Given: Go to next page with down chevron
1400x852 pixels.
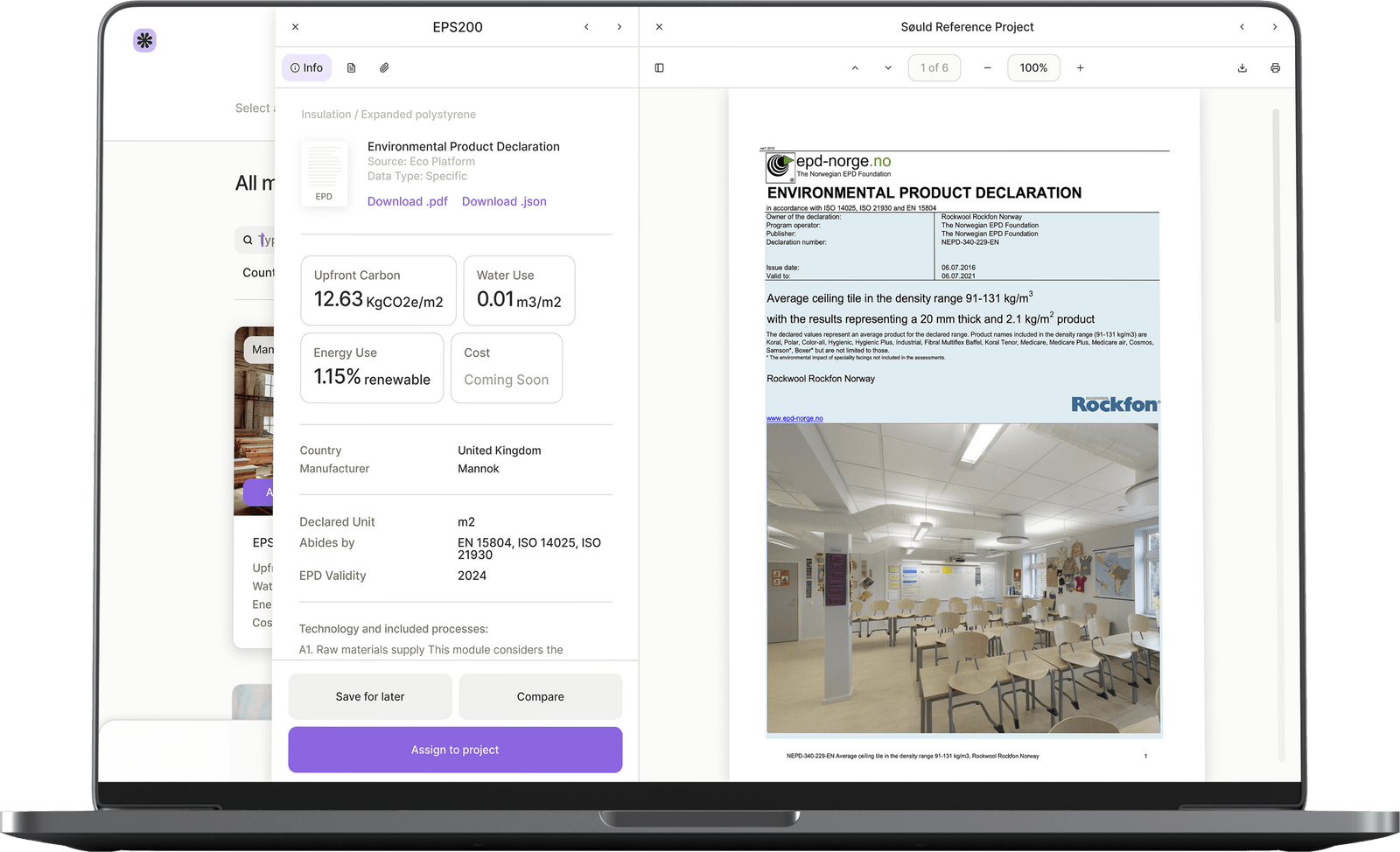Looking at the screenshot, I should pyautogui.click(x=887, y=67).
